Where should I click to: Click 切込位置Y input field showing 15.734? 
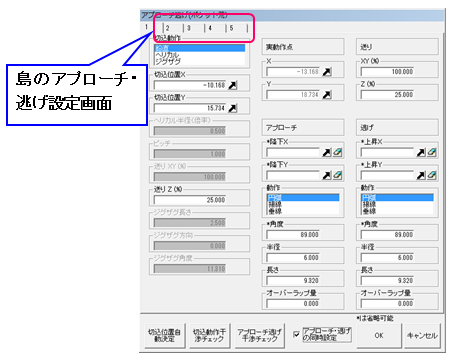[x=190, y=108]
